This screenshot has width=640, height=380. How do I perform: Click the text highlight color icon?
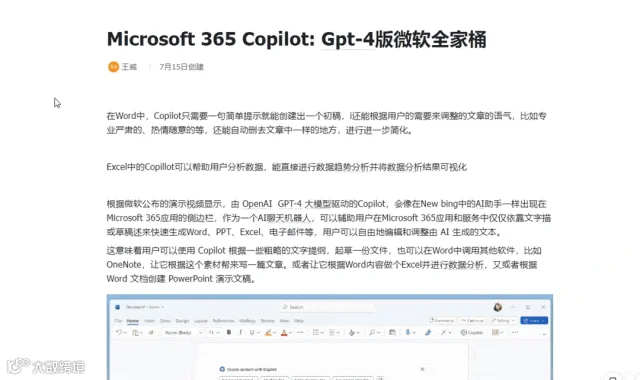click(x=268, y=333)
